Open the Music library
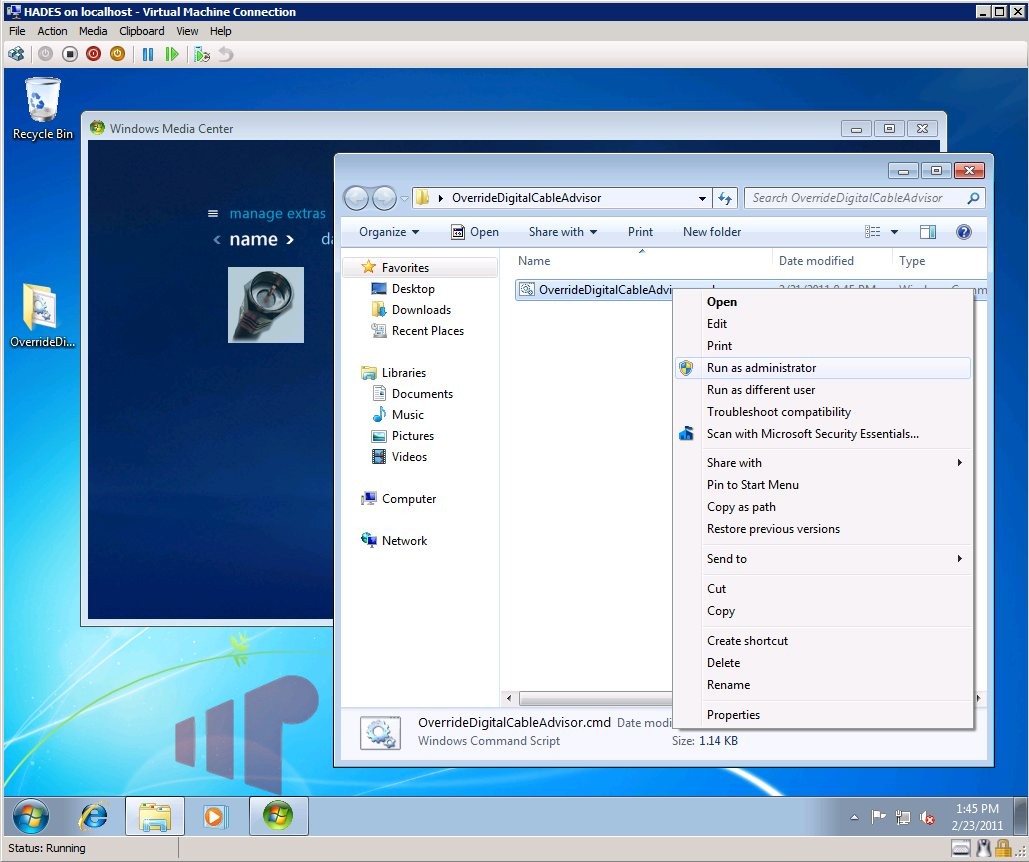This screenshot has width=1029, height=862. tap(408, 415)
